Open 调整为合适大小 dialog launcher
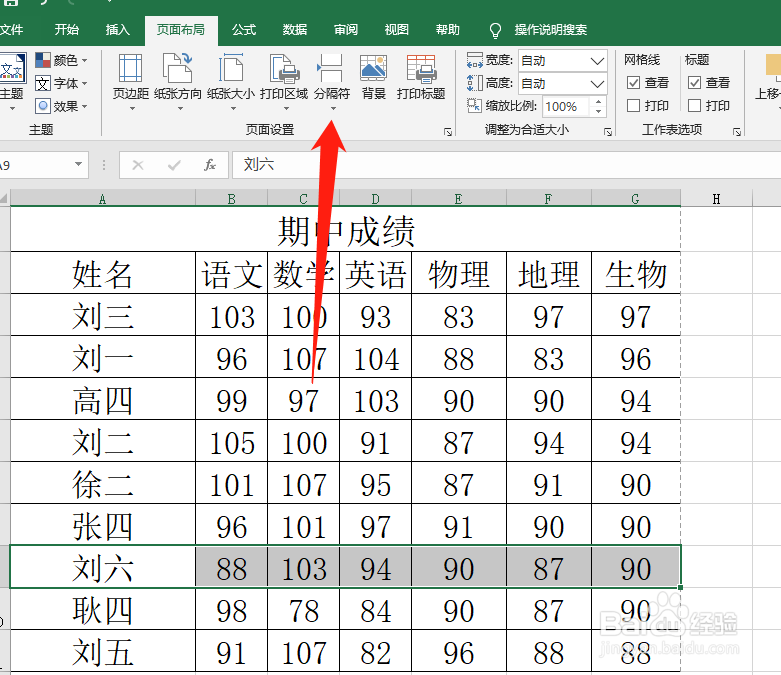This screenshot has height=675, width=781. point(608,132)
